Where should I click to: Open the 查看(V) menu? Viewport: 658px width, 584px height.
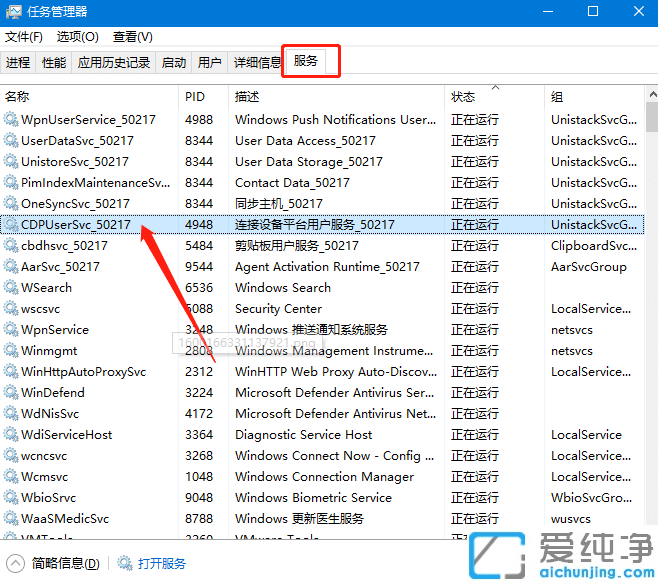point(133,37)
